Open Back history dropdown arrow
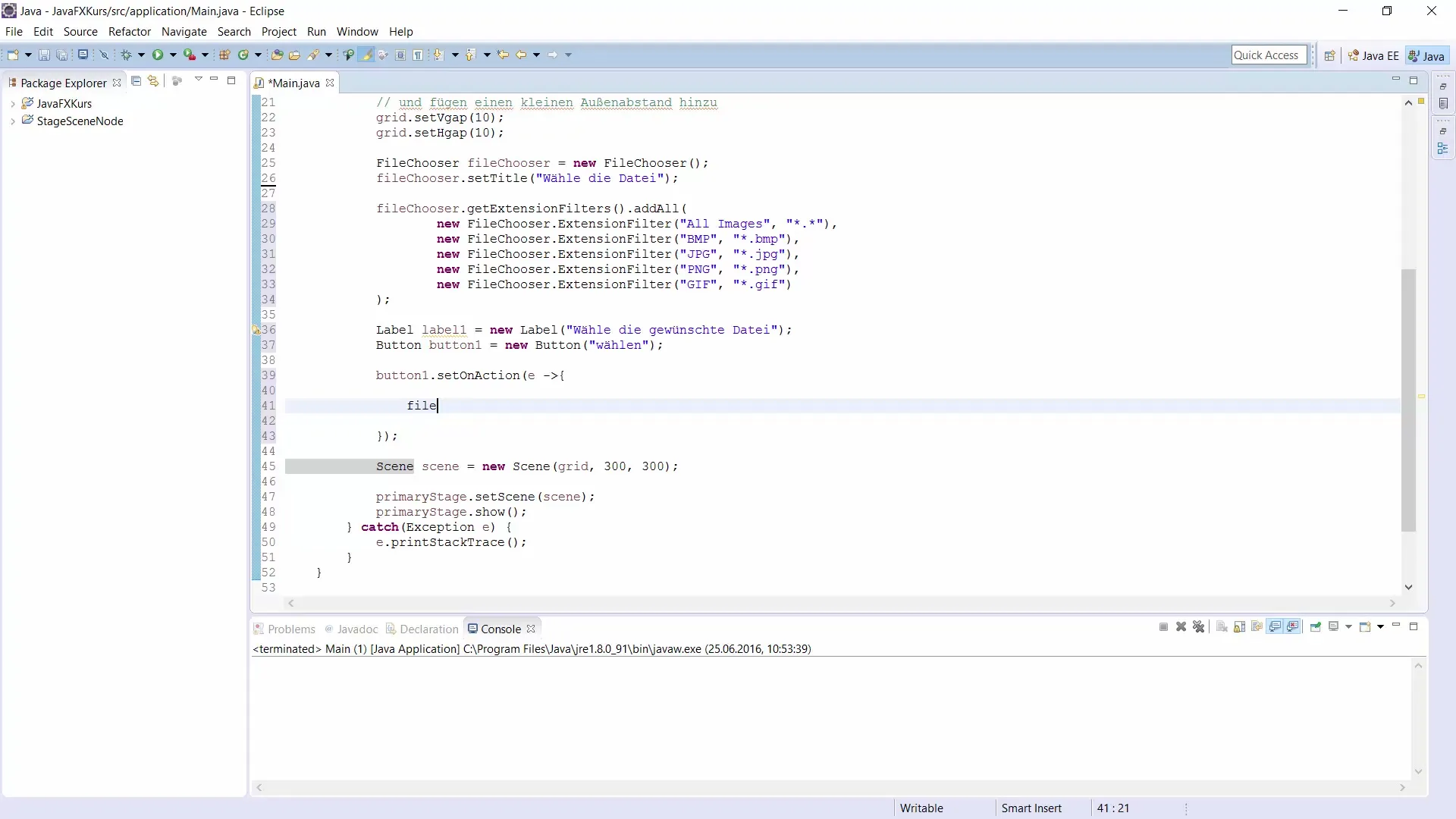 click(536, 55)
